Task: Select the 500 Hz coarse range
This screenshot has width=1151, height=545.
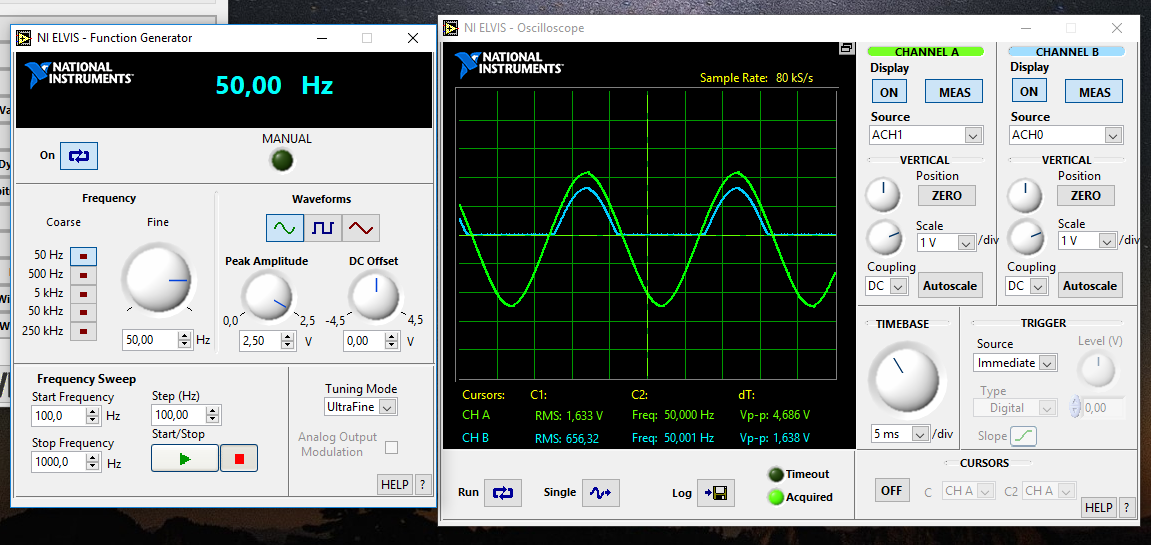Action: [x=83, y=275]
